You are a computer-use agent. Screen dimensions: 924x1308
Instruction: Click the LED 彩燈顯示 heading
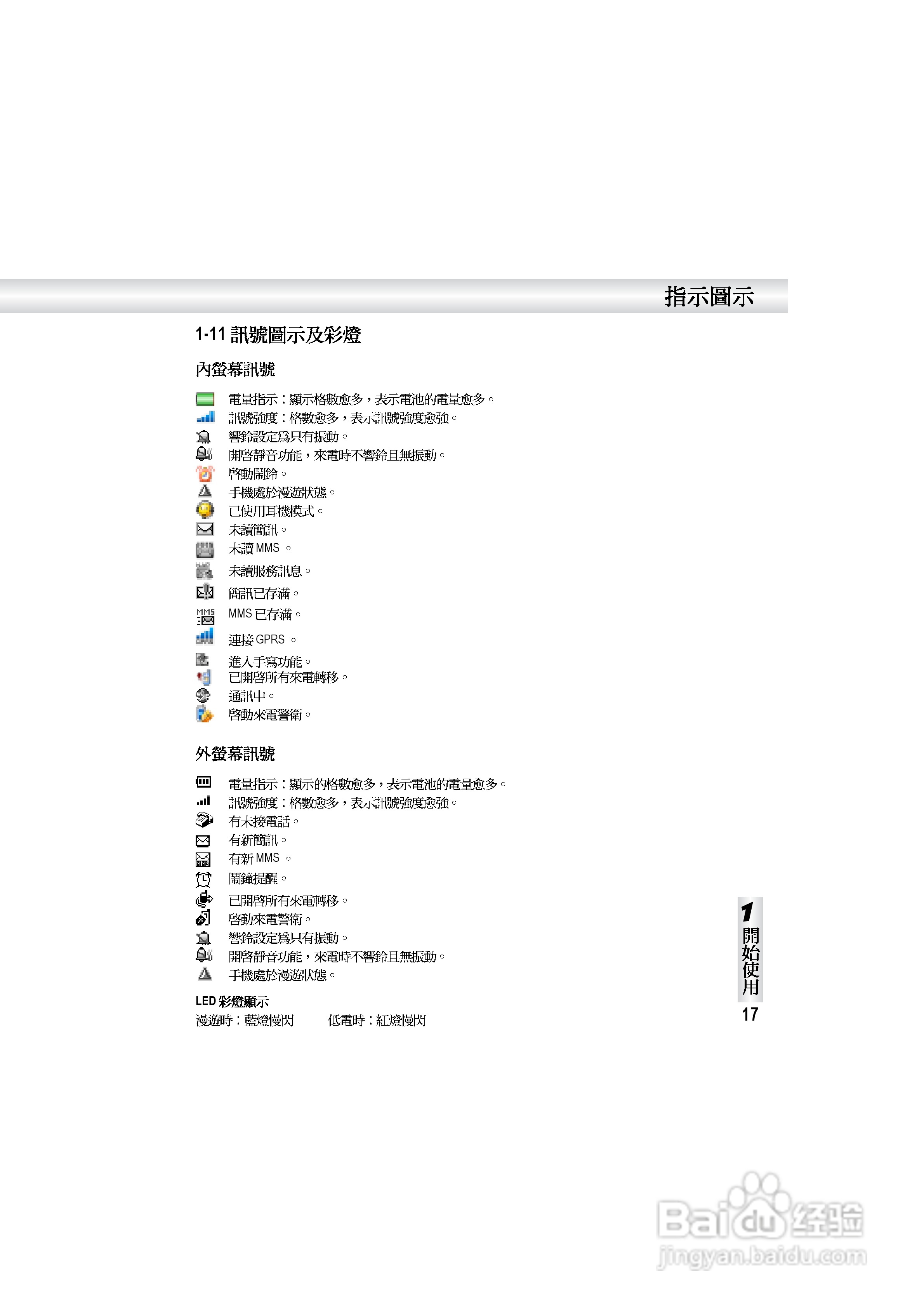tap(232, 1002)
